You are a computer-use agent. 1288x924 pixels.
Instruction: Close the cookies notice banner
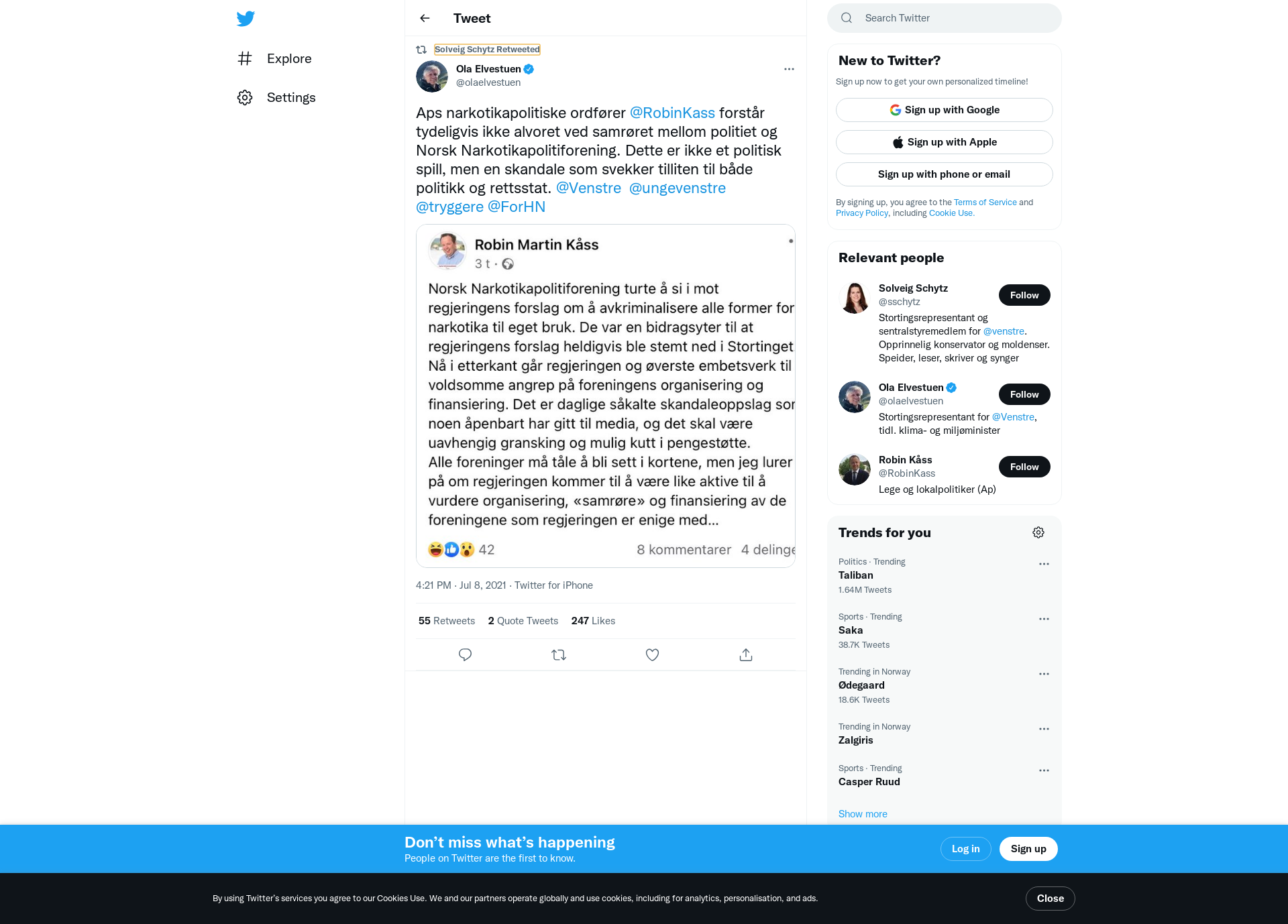[1051, 899]
